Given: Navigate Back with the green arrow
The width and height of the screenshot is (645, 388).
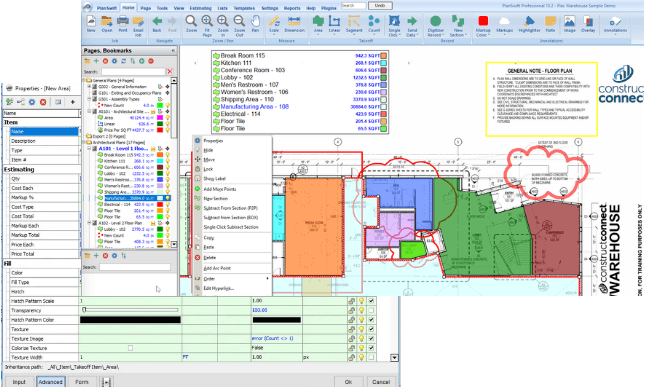Looking at the screenshot, I should [x=157, y=21].
